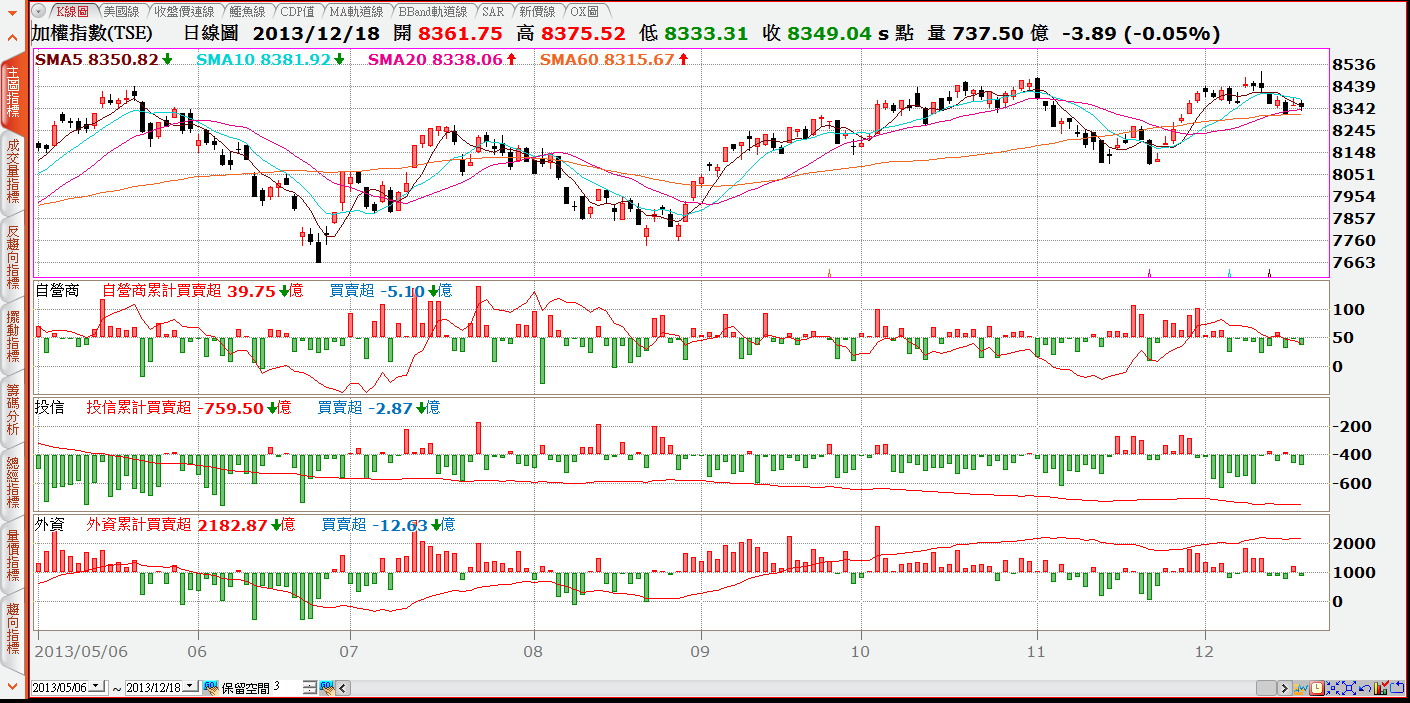Open the CDP值 tab
1410x703 pixels.
point(297,11)
